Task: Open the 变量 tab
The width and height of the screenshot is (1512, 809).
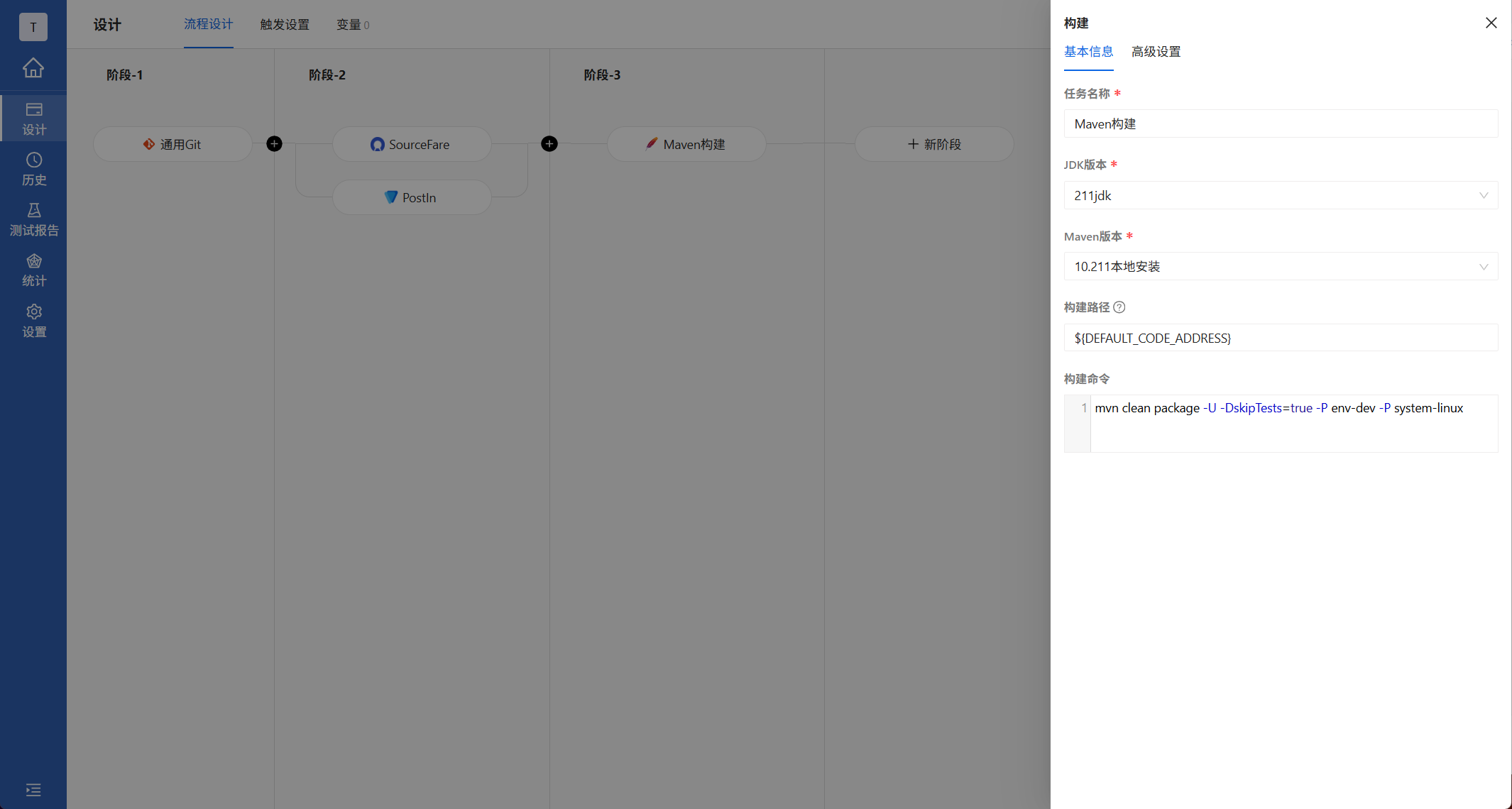Action: (x=352, y=25)
